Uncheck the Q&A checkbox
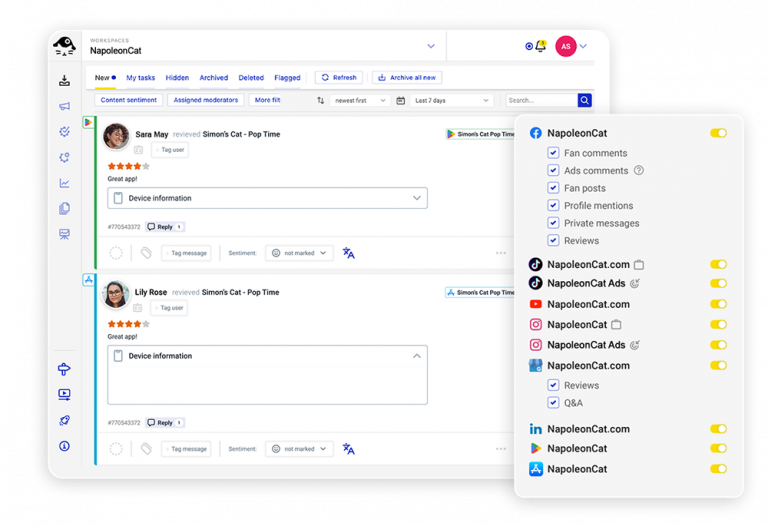 coord(553,403)
